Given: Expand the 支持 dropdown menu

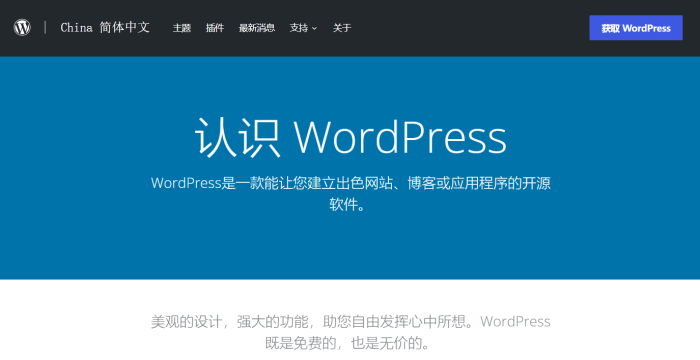Looking at the screenshot, I should tap(303, 28).
